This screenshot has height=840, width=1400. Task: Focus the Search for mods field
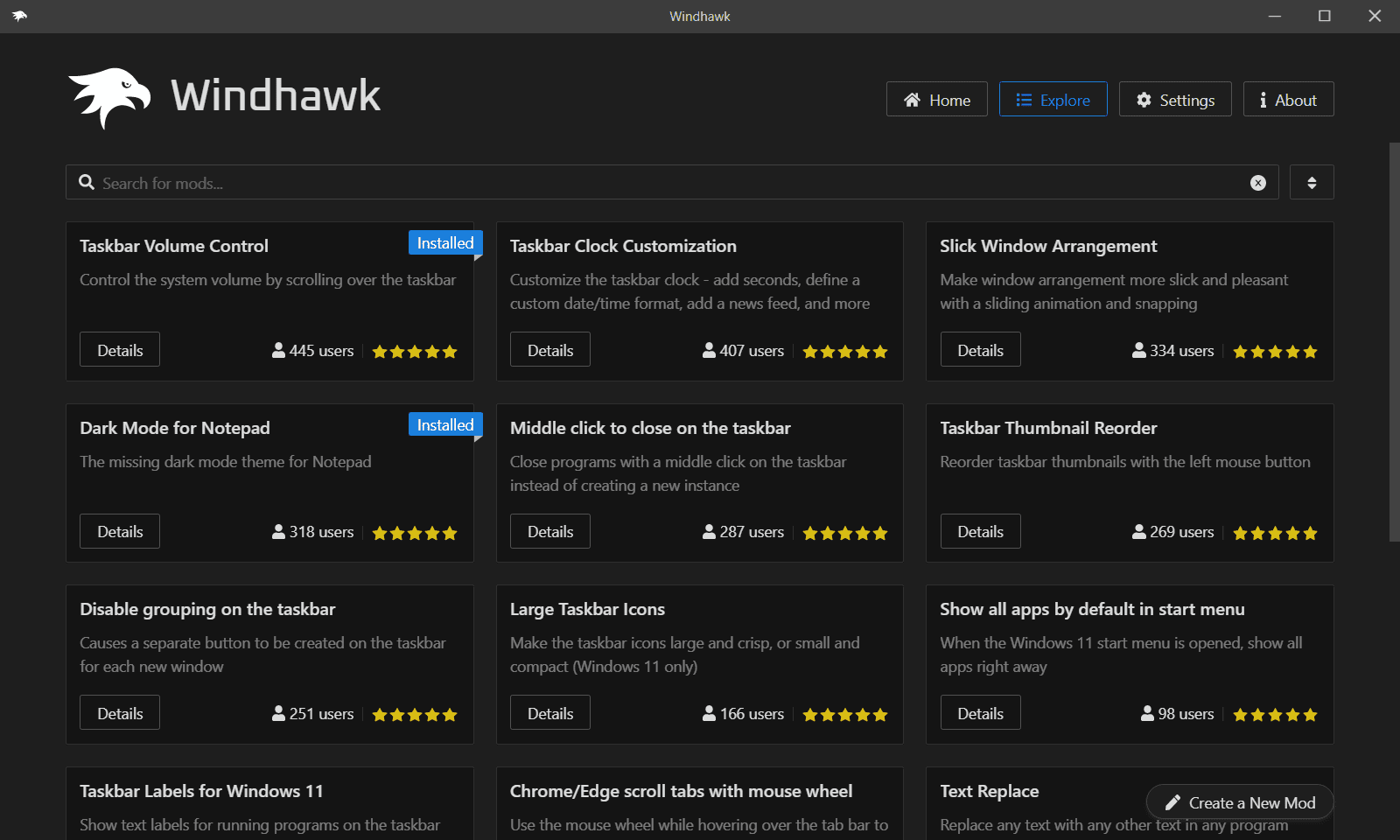click(x=672, y=182)
